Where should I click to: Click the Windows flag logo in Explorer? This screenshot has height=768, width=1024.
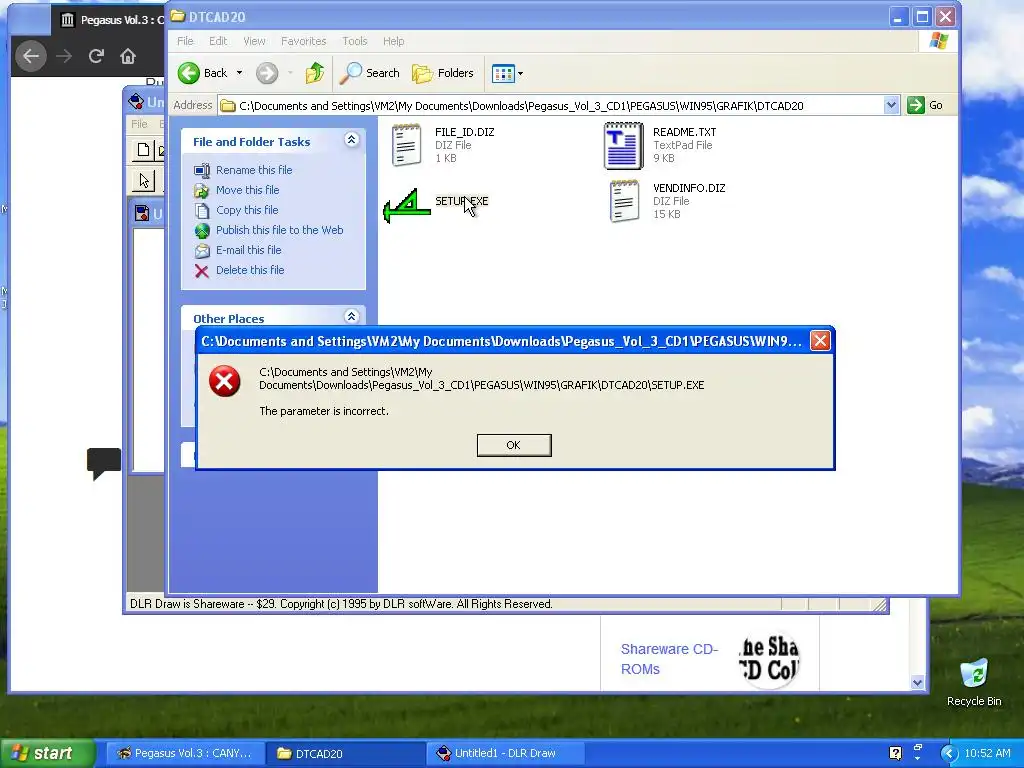click(938, 41)
